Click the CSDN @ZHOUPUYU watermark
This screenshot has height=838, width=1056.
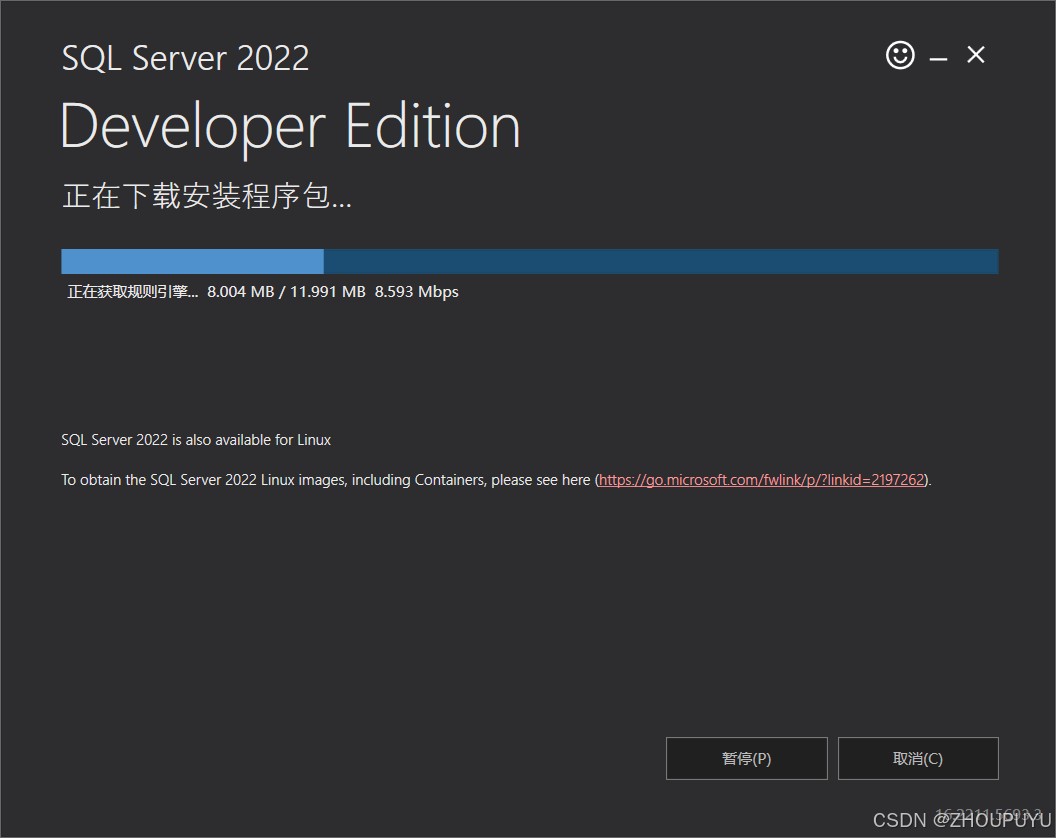tap(962, 821)
